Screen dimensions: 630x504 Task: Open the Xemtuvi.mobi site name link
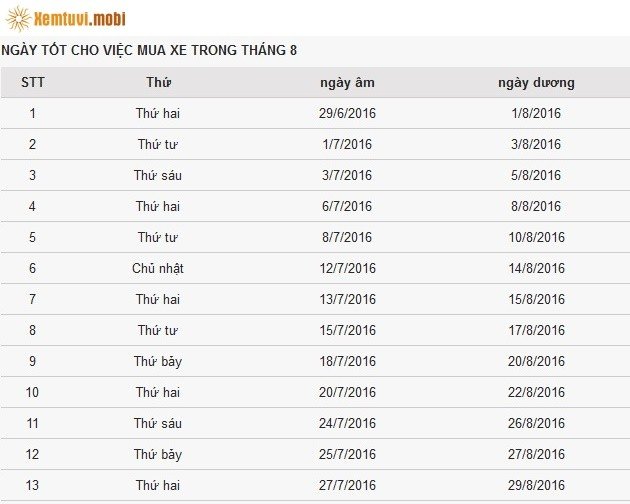pyautogui.click(x=80, y=19)
